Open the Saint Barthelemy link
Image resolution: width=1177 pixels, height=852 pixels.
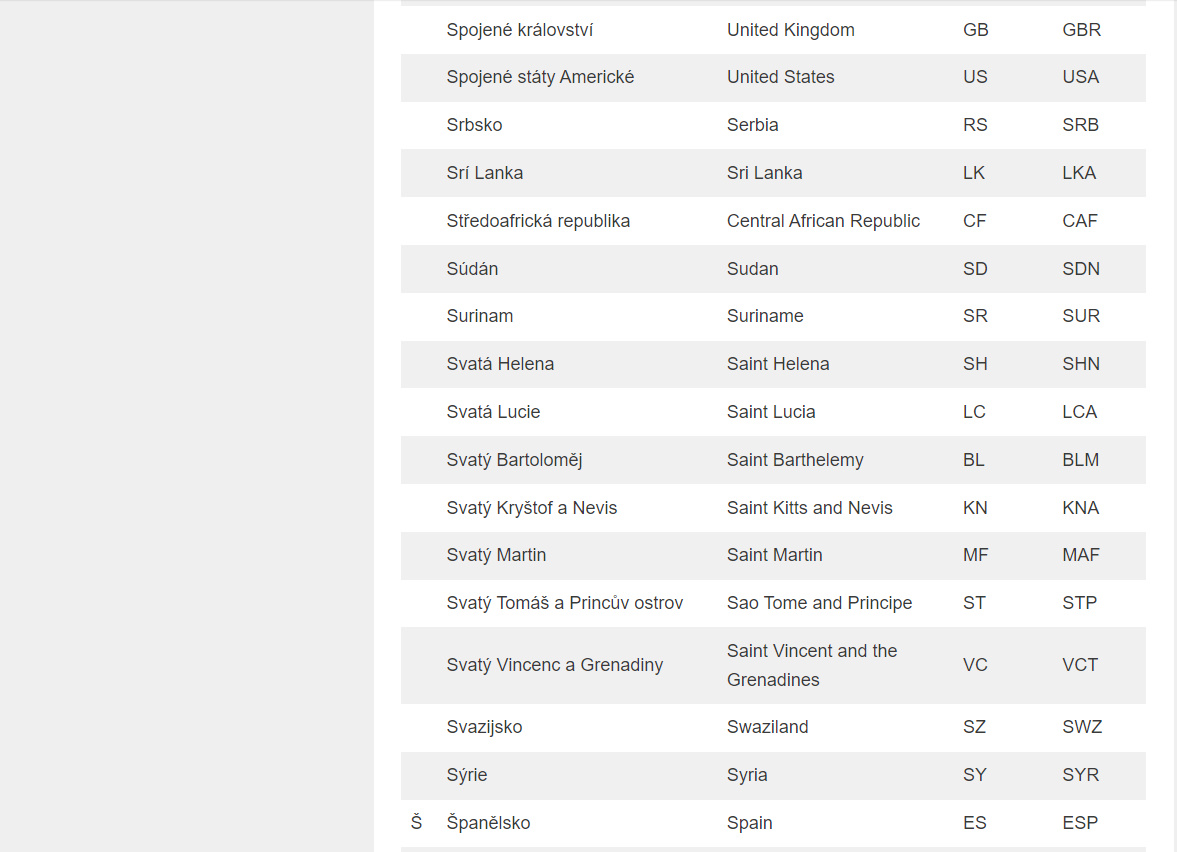(x=795, y=460)
